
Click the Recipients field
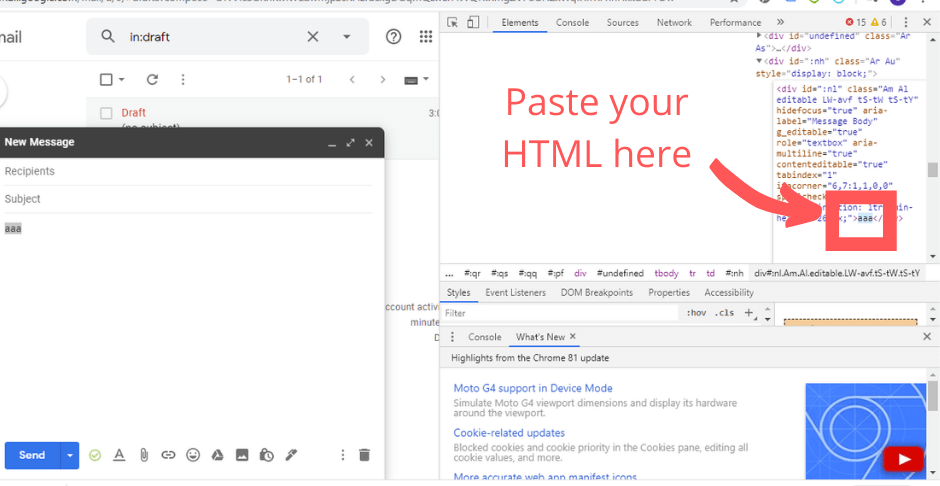pos(188,171)
